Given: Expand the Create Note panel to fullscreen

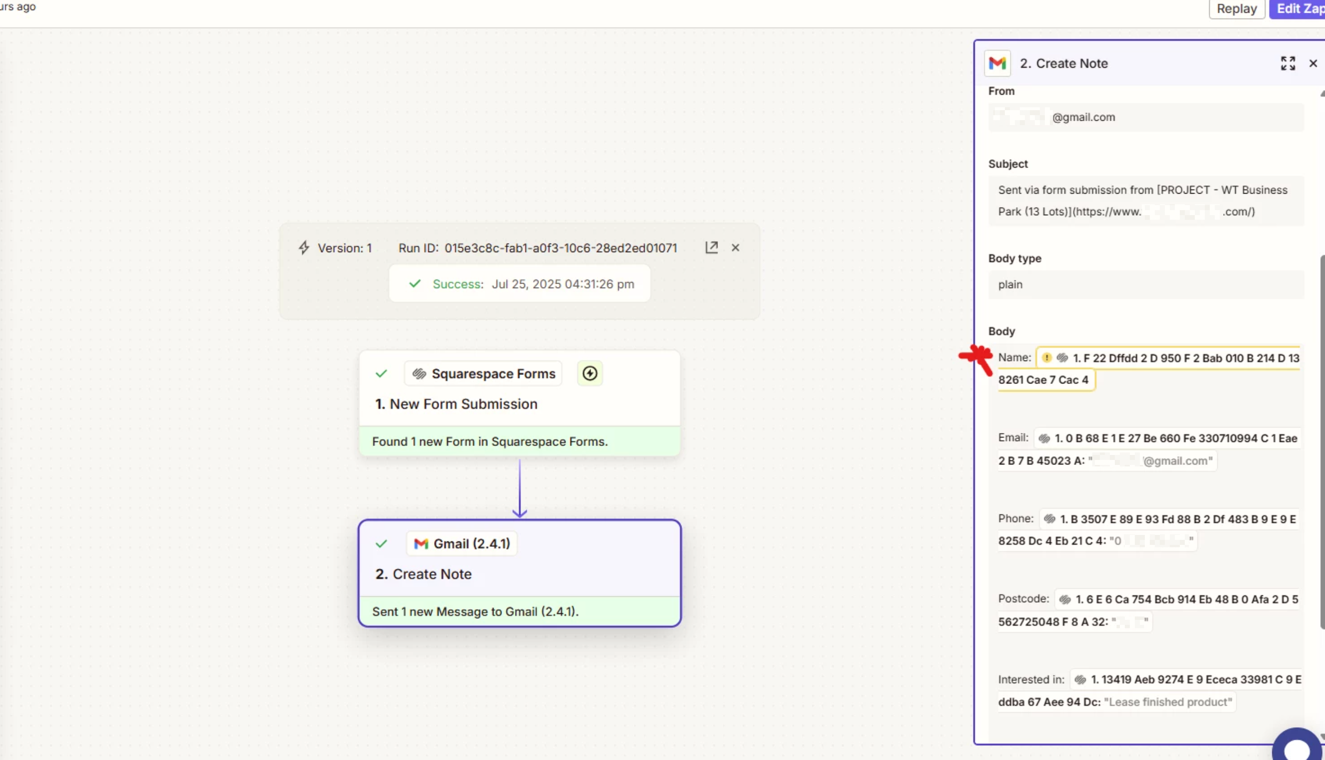Looking at the screenshot, I should (x=1287, y=63).
